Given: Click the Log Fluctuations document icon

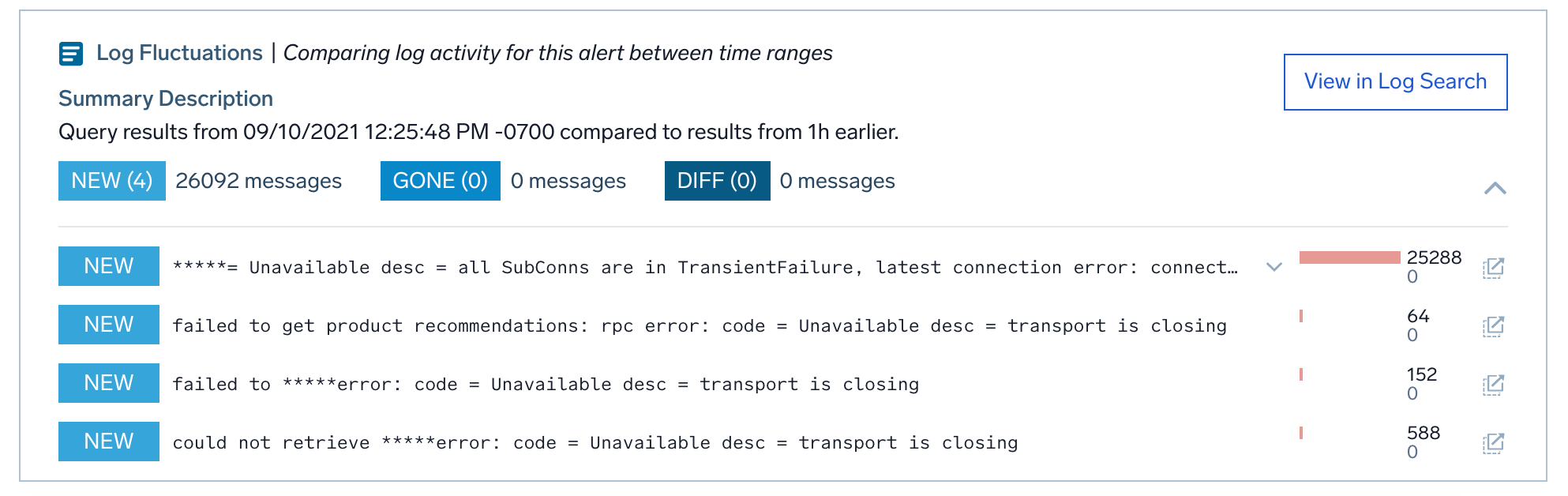Looking at the screenshot, I should tap(71, 54).
